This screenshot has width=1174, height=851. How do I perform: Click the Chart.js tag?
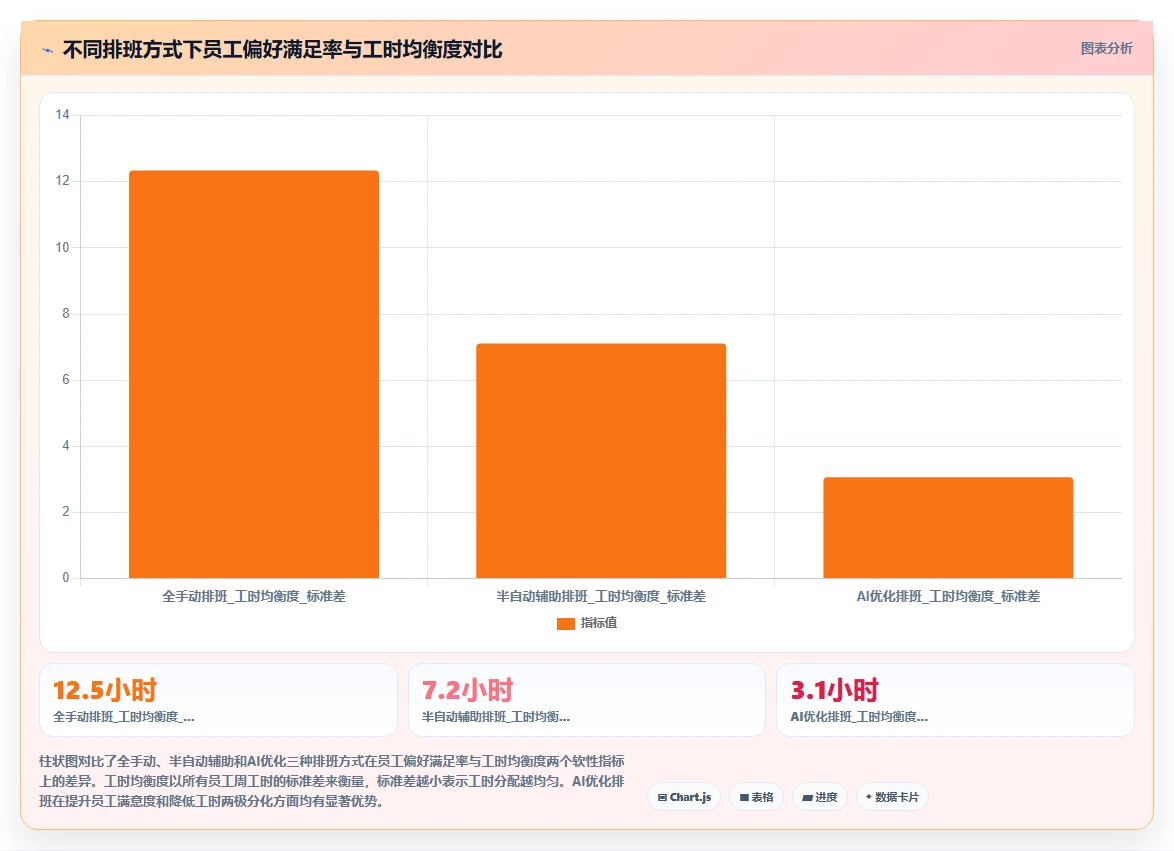tap(684, 797)
